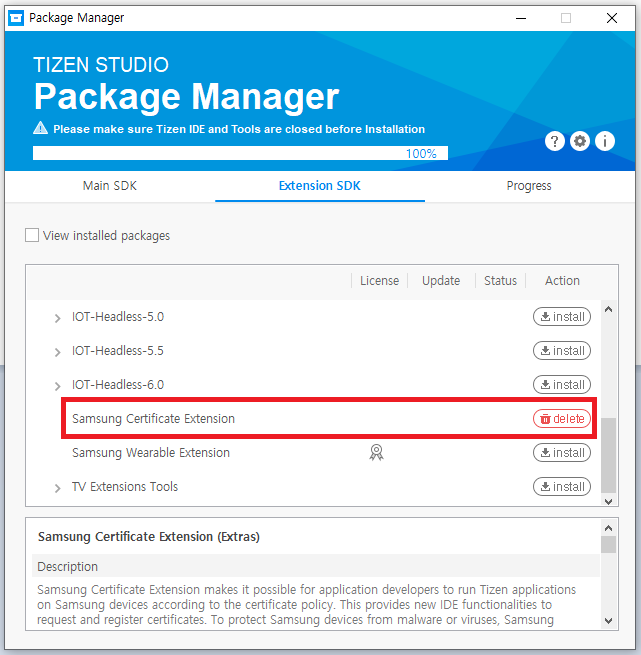Select the Samsung Wearable Extension row text
The width and height of the screenshot is (641, 655).
[x=151, y=452]
